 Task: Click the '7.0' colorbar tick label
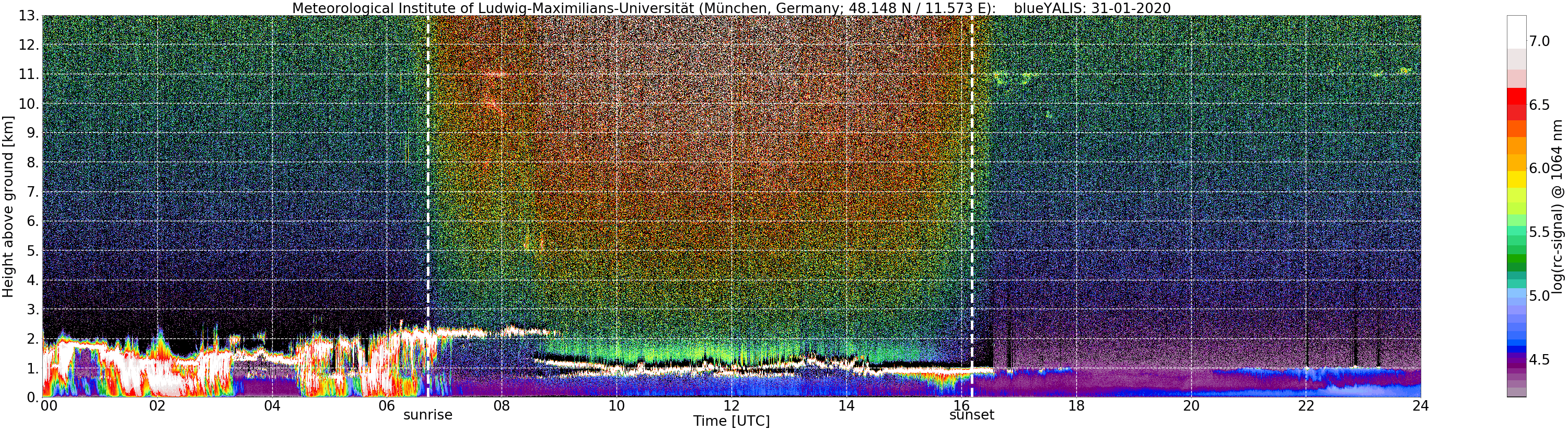pos(1539,41)
